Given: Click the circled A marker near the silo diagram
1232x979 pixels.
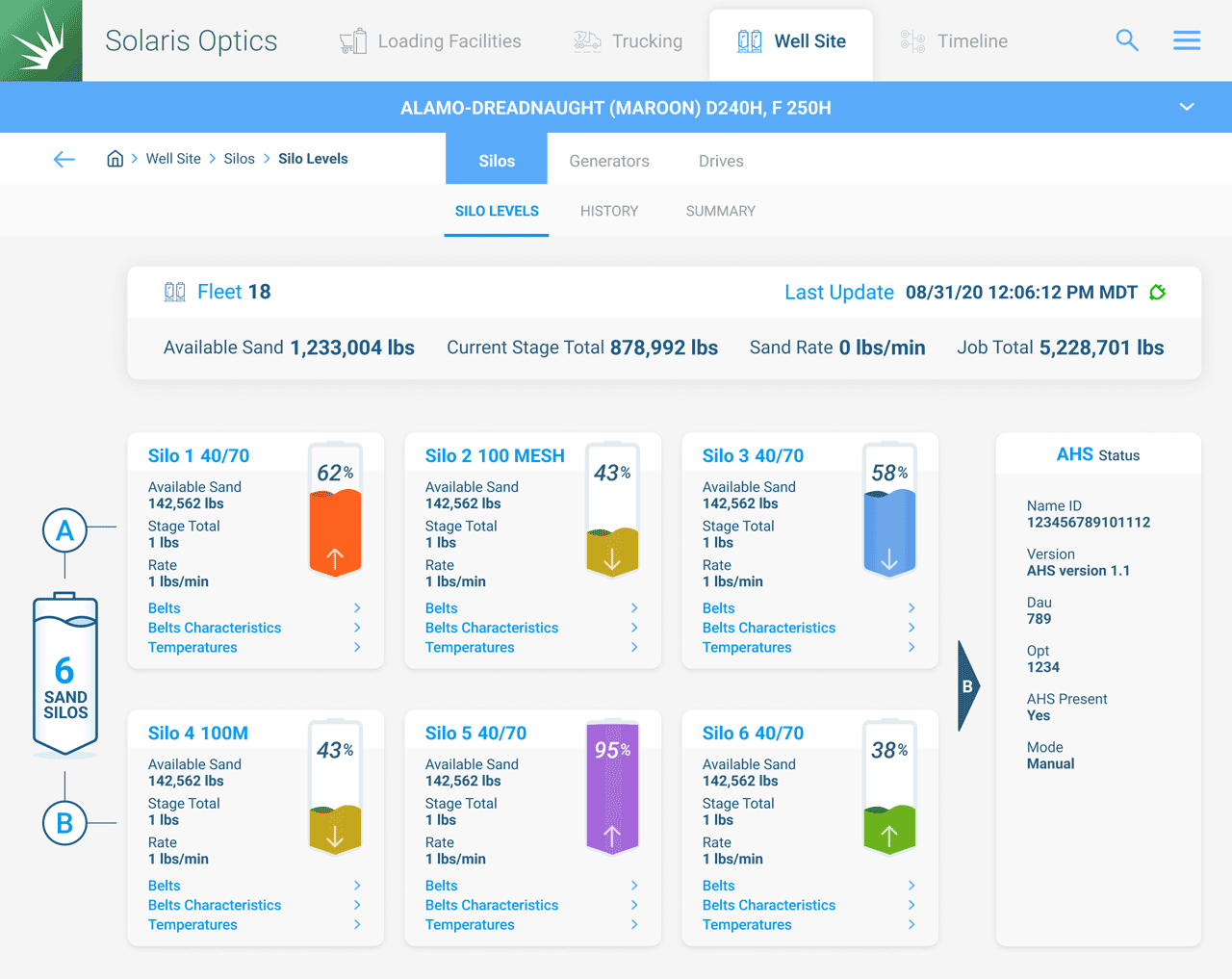Looking at the screenshot, I should point(65,529).
